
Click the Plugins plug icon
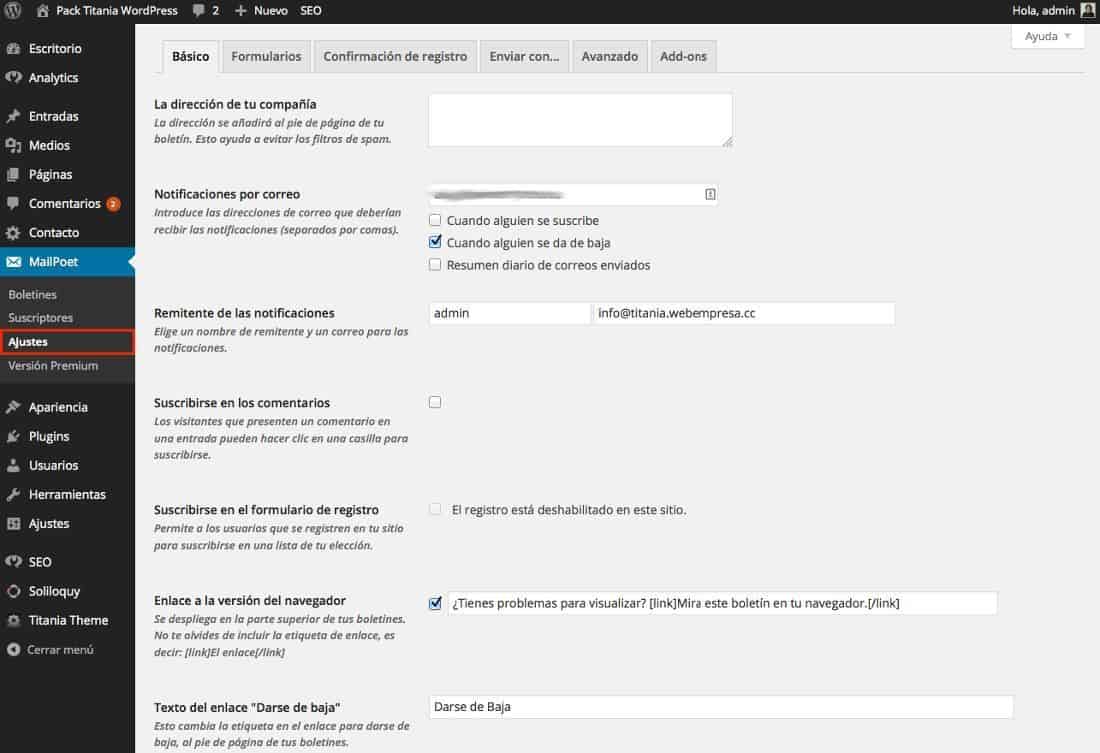click(x=13, y=436)
